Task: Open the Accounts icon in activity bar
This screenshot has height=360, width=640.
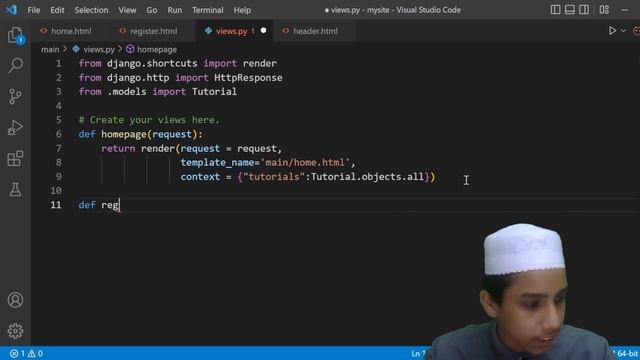Action: (15, 300)
